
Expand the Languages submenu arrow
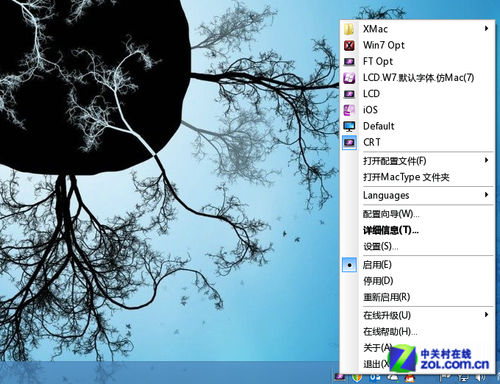pos(487,195)
